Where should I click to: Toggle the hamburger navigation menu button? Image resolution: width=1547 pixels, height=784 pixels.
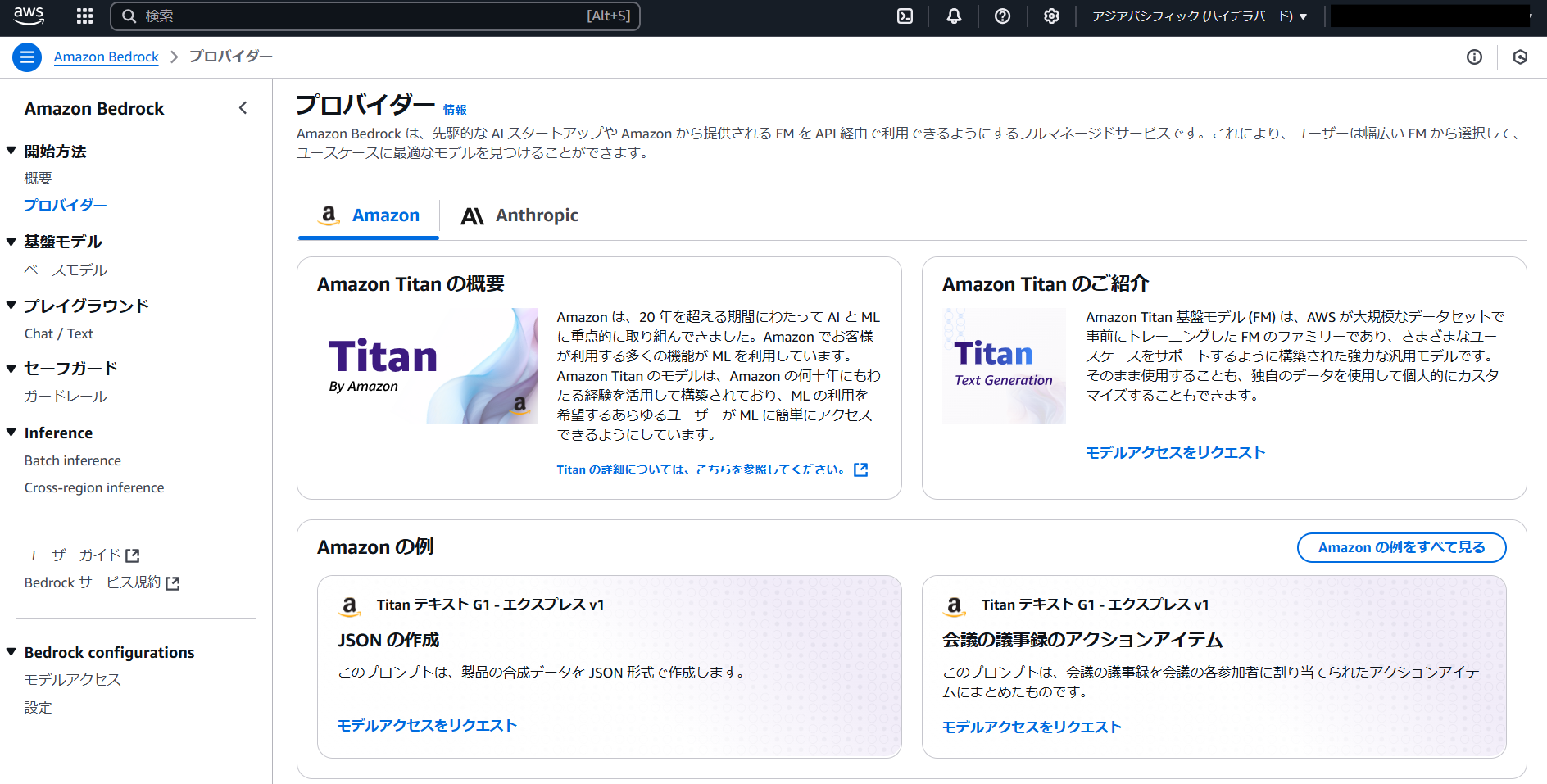(27, 57)
